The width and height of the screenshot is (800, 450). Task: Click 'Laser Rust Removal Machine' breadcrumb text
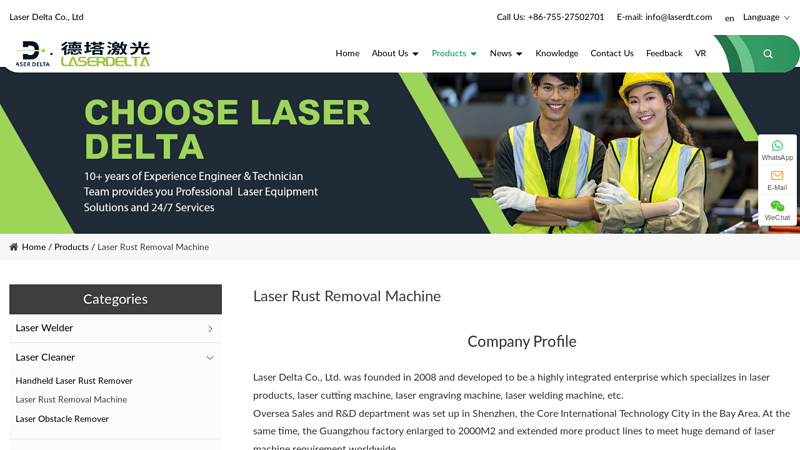pyautogui.click(x=153, y=247)
